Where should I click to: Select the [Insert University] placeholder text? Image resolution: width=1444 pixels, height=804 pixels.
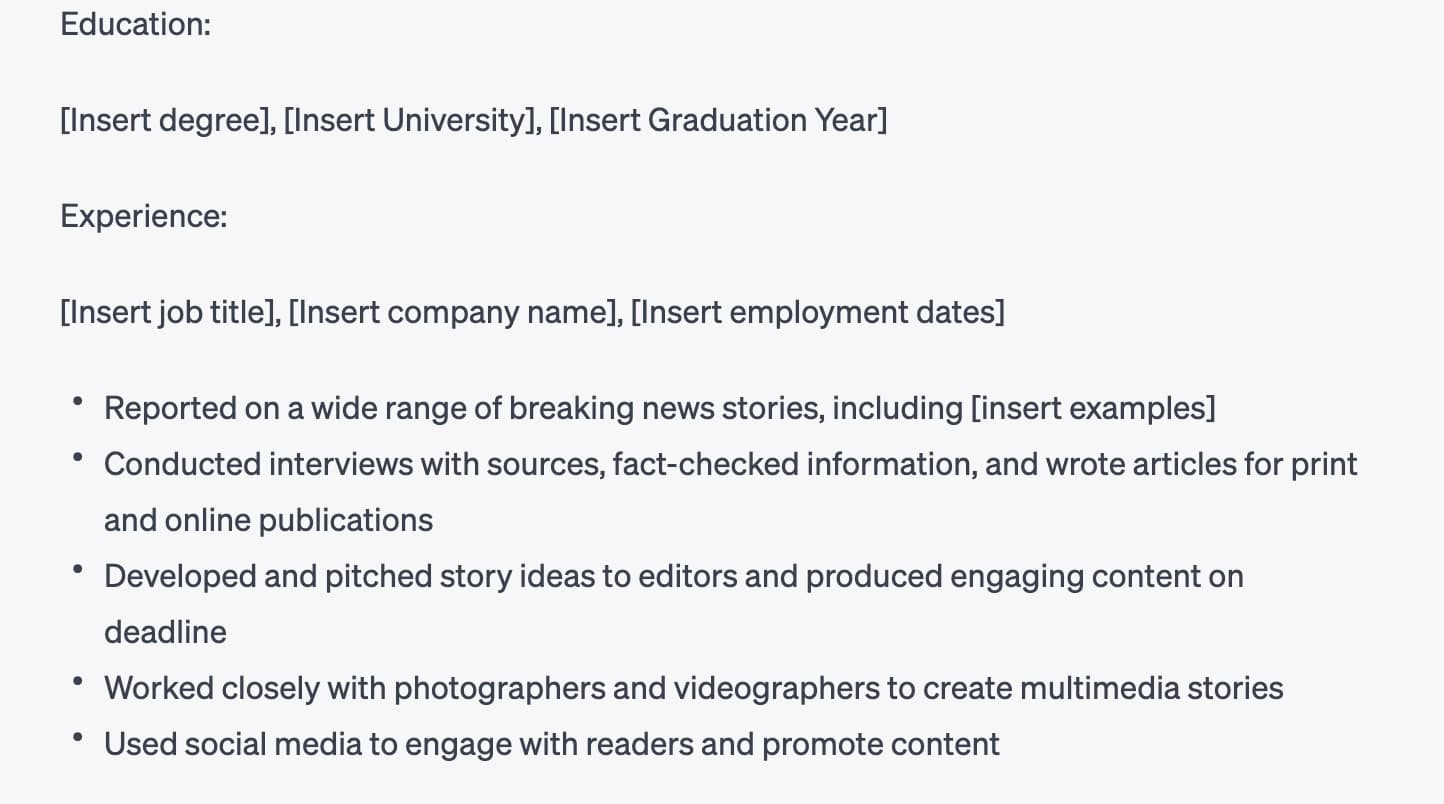coord(408,120)
